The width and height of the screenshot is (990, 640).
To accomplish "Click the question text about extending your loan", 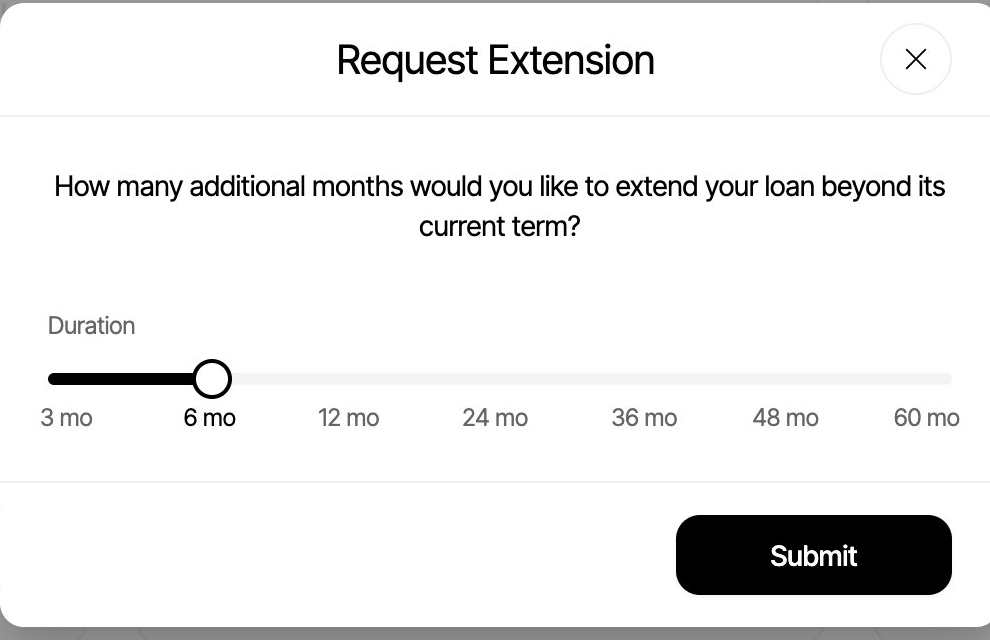I will 499,206.
